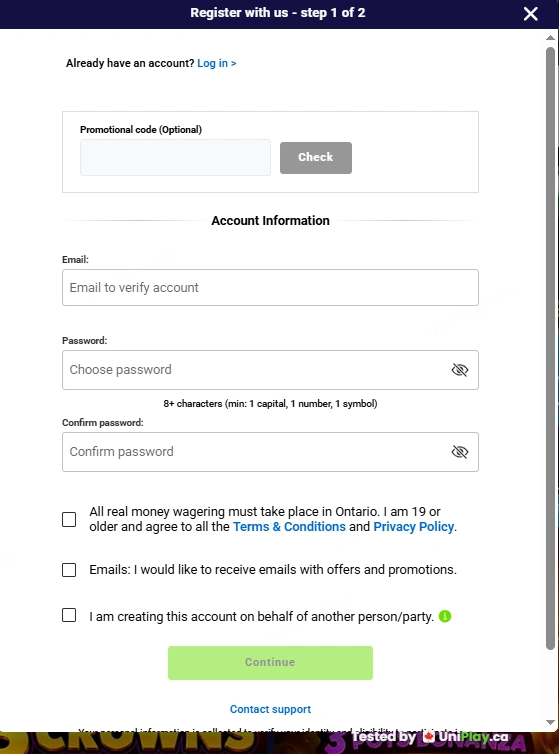This screenshot has height=754, width=559.
Task: Click the scrollbar up arrow
Action: tap(551, 38)
